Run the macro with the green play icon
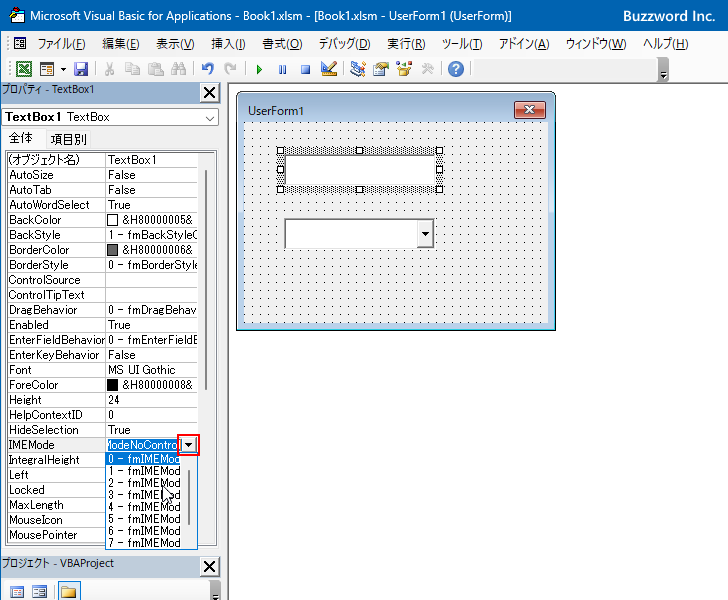Viewport: 728px width, 600px height. (259, 70)
